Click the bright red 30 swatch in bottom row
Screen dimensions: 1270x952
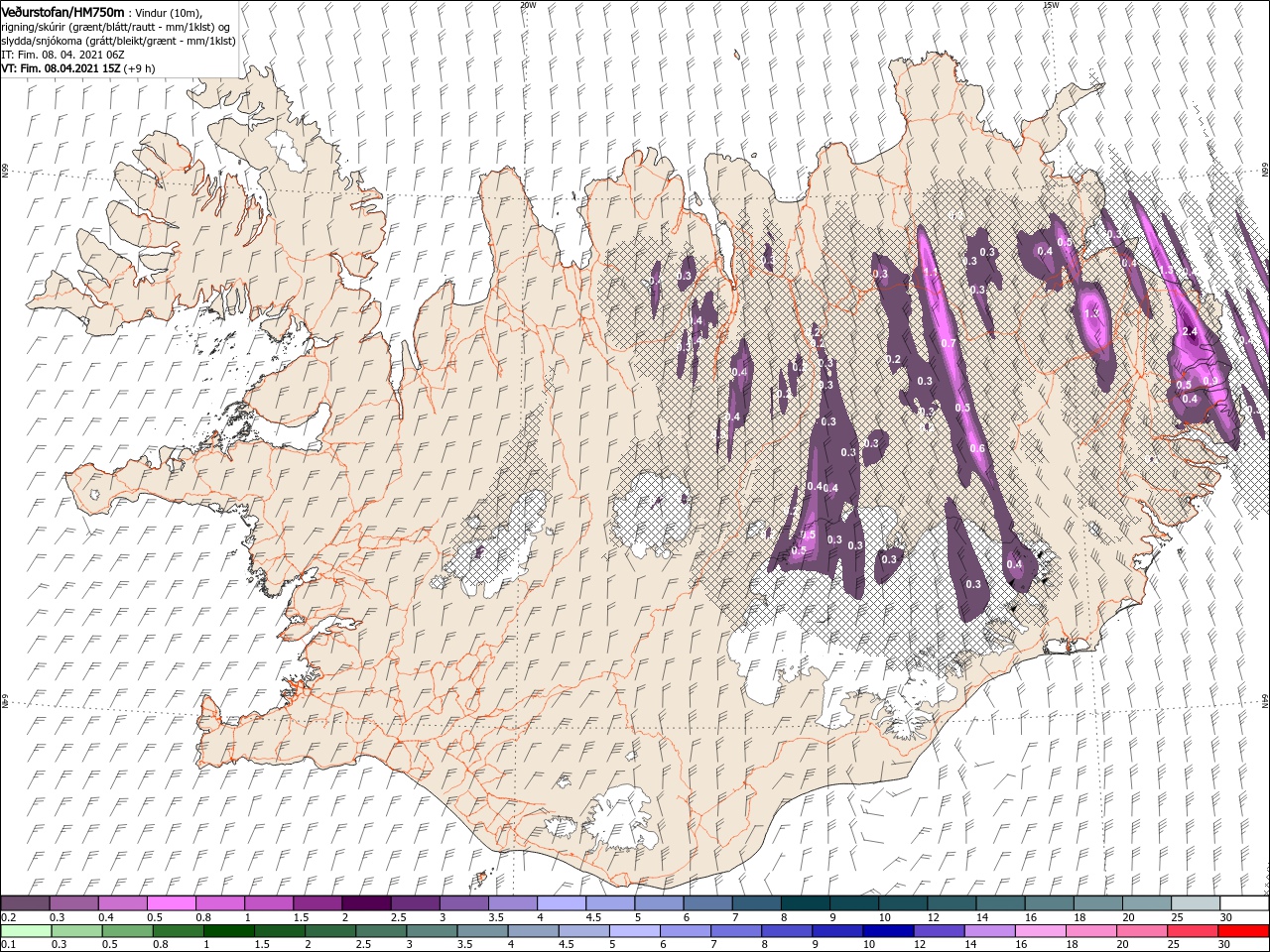[1242, 931]
